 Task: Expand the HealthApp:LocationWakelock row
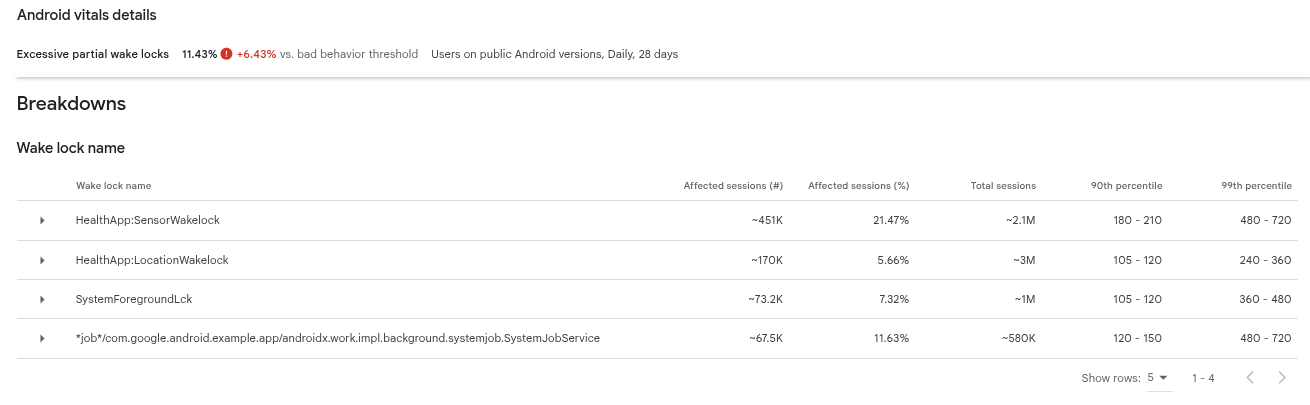coord(42,260)
